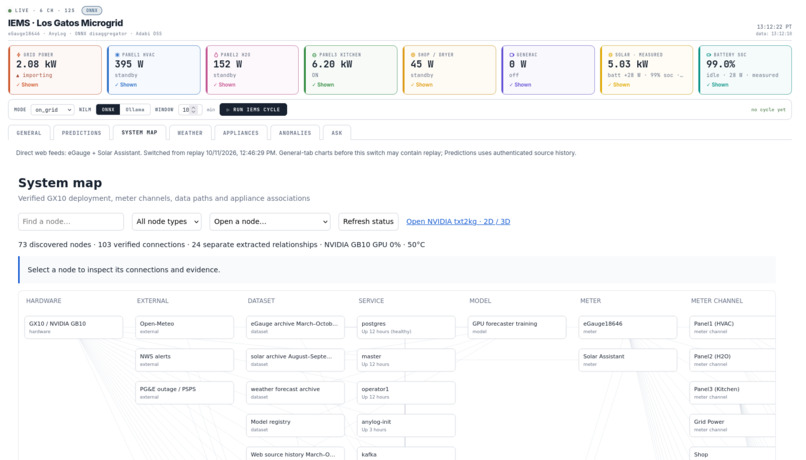
Task: Toggle Shown on the Panel1 HVAC card
Action: pyautogui.click(x=126, y=85)
